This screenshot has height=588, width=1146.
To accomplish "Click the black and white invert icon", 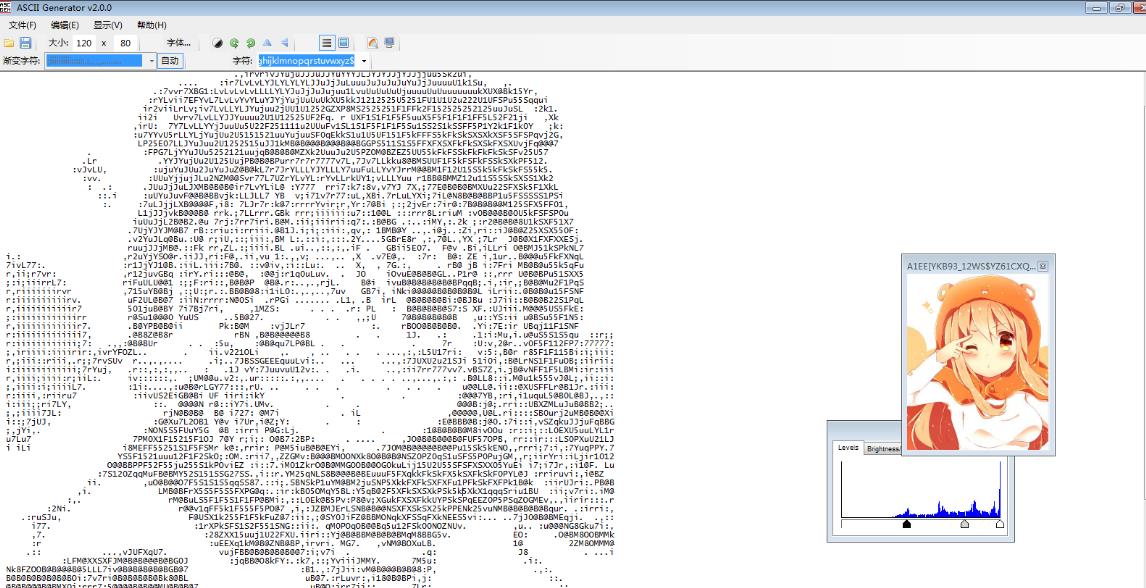I will [x=219, y=44].
